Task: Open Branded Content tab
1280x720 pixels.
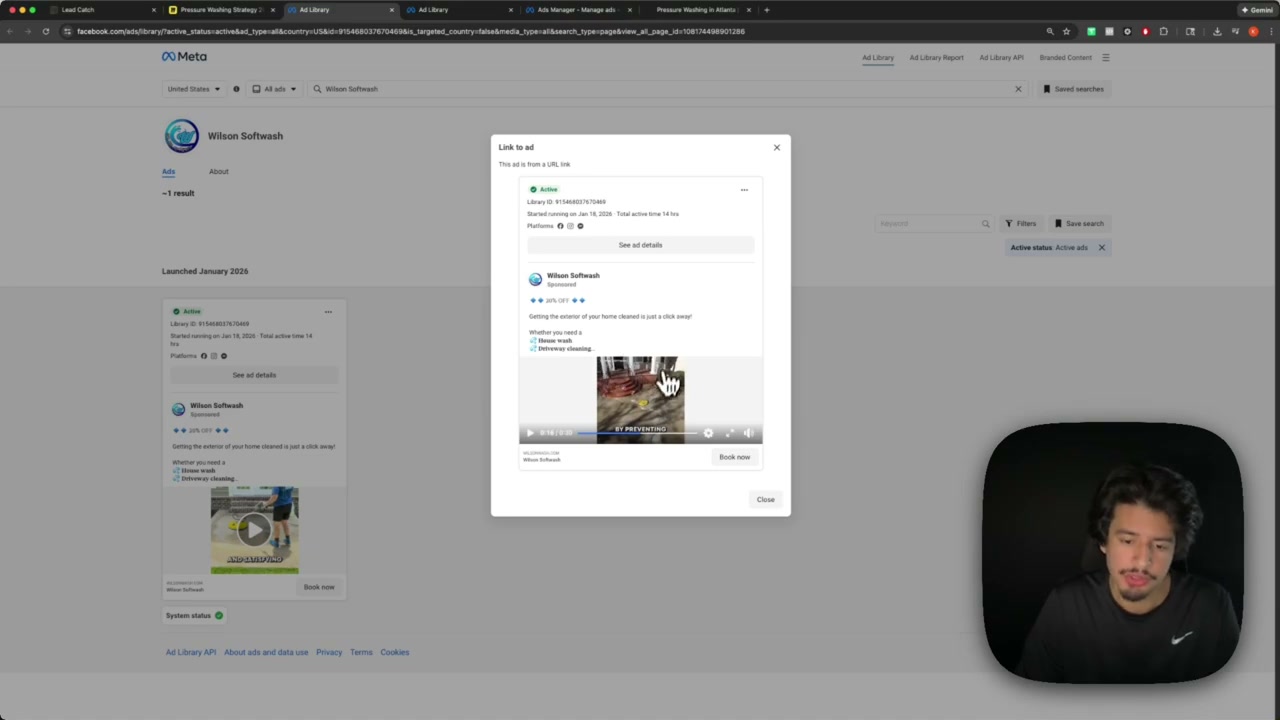Action: tap(1065, 58)
